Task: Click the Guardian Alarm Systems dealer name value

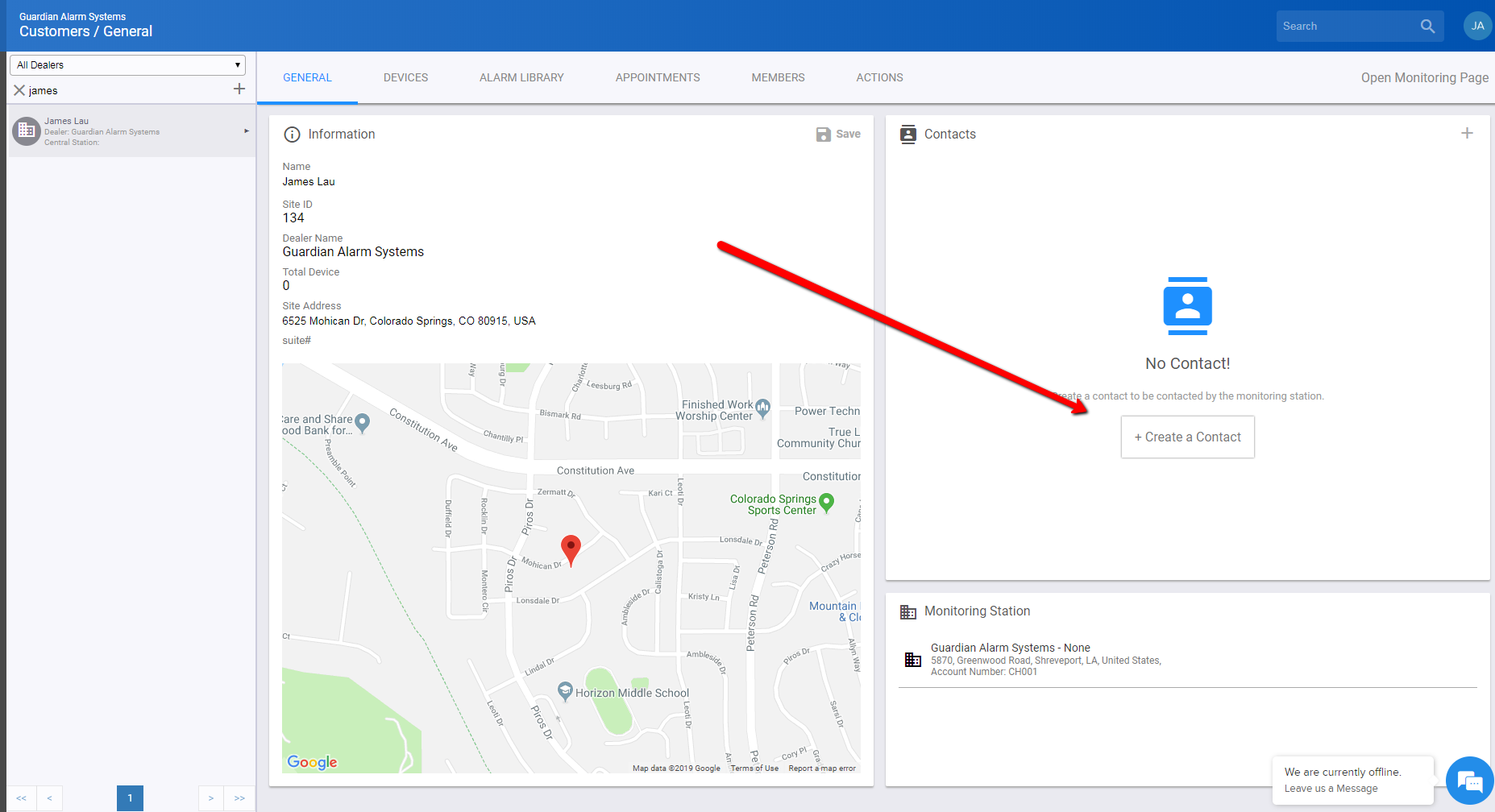Action: pos(353,252)
